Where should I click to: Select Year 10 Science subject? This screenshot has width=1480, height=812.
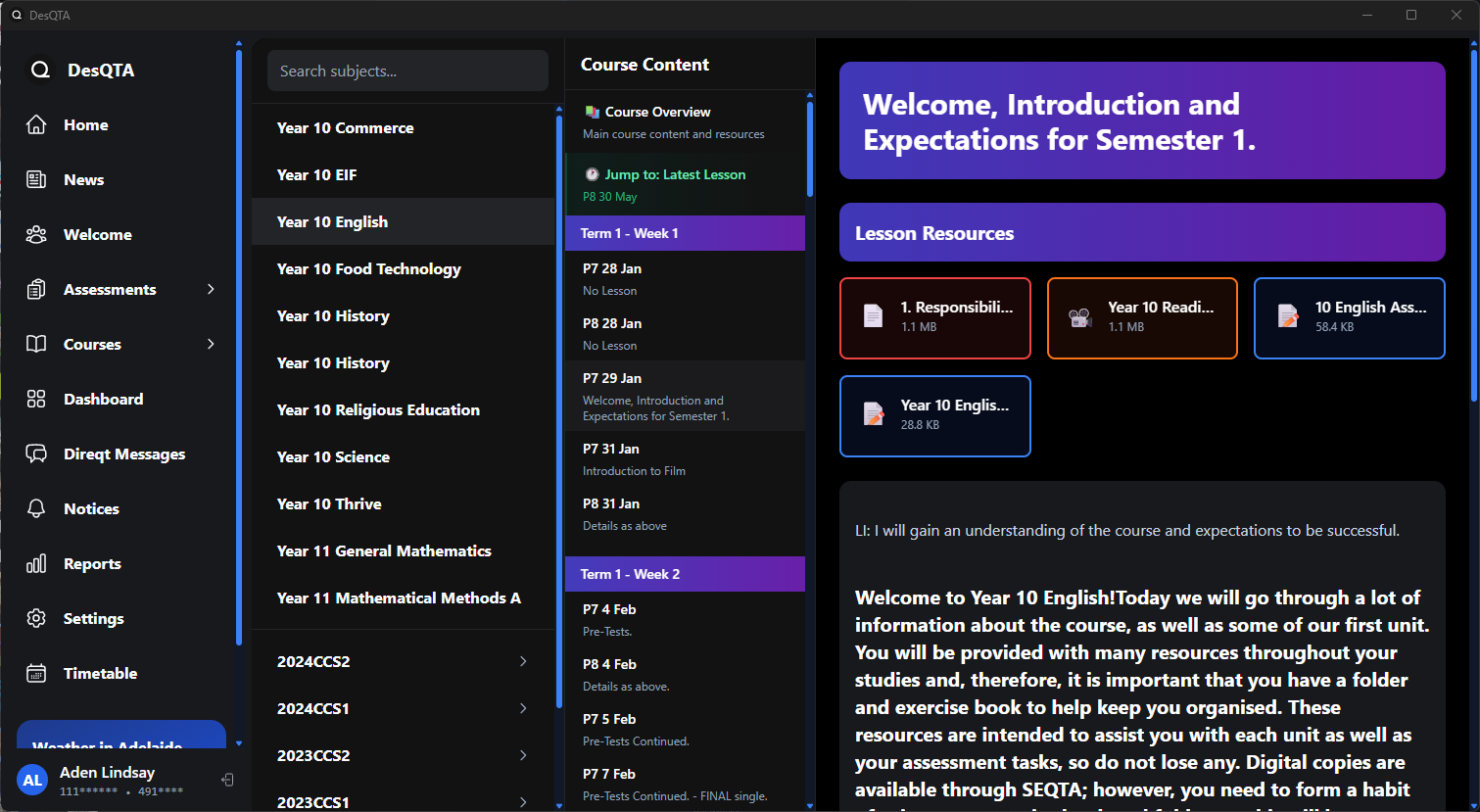pos(403,456)
